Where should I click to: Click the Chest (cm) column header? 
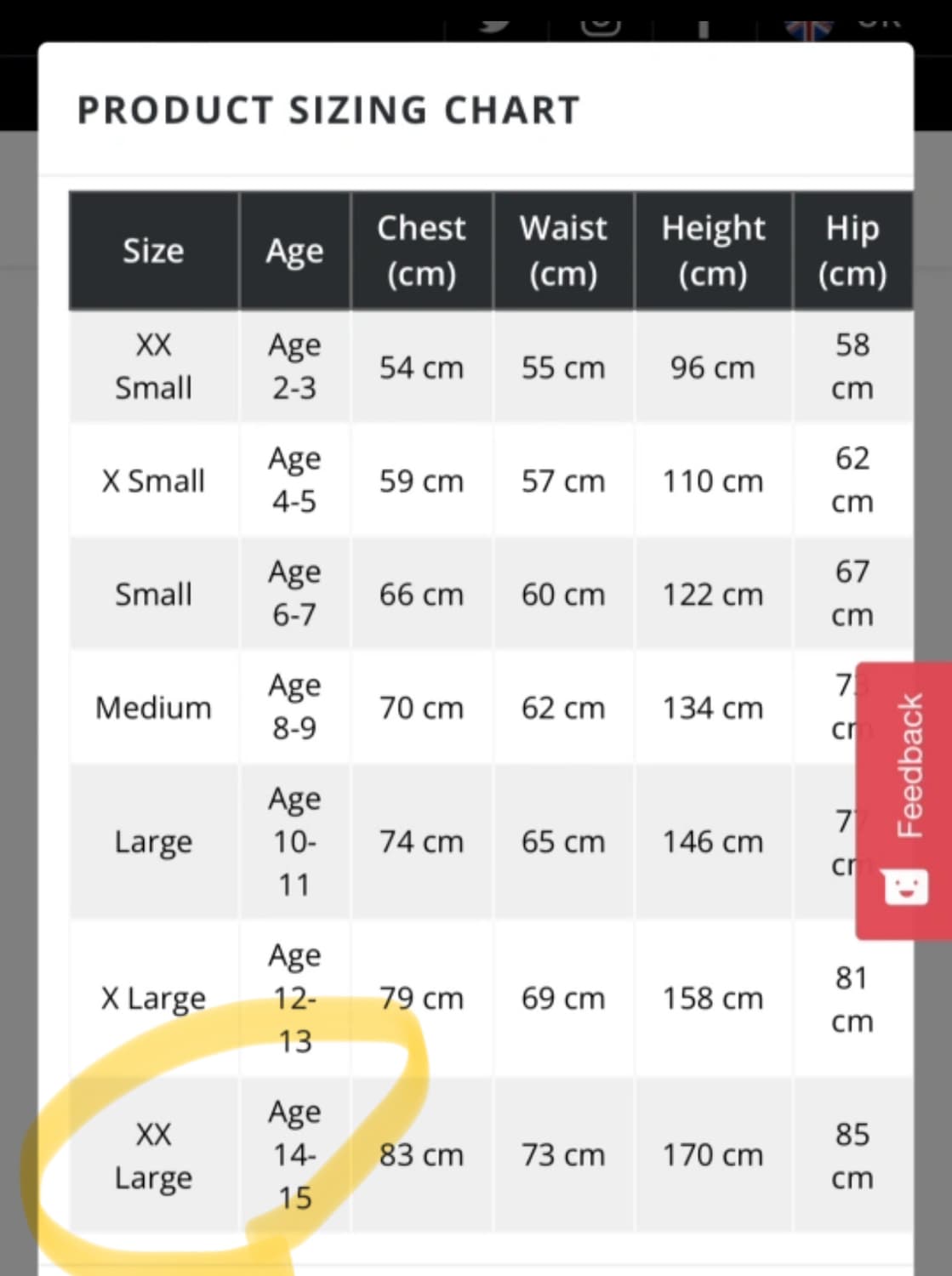click(x=422, y=250)
